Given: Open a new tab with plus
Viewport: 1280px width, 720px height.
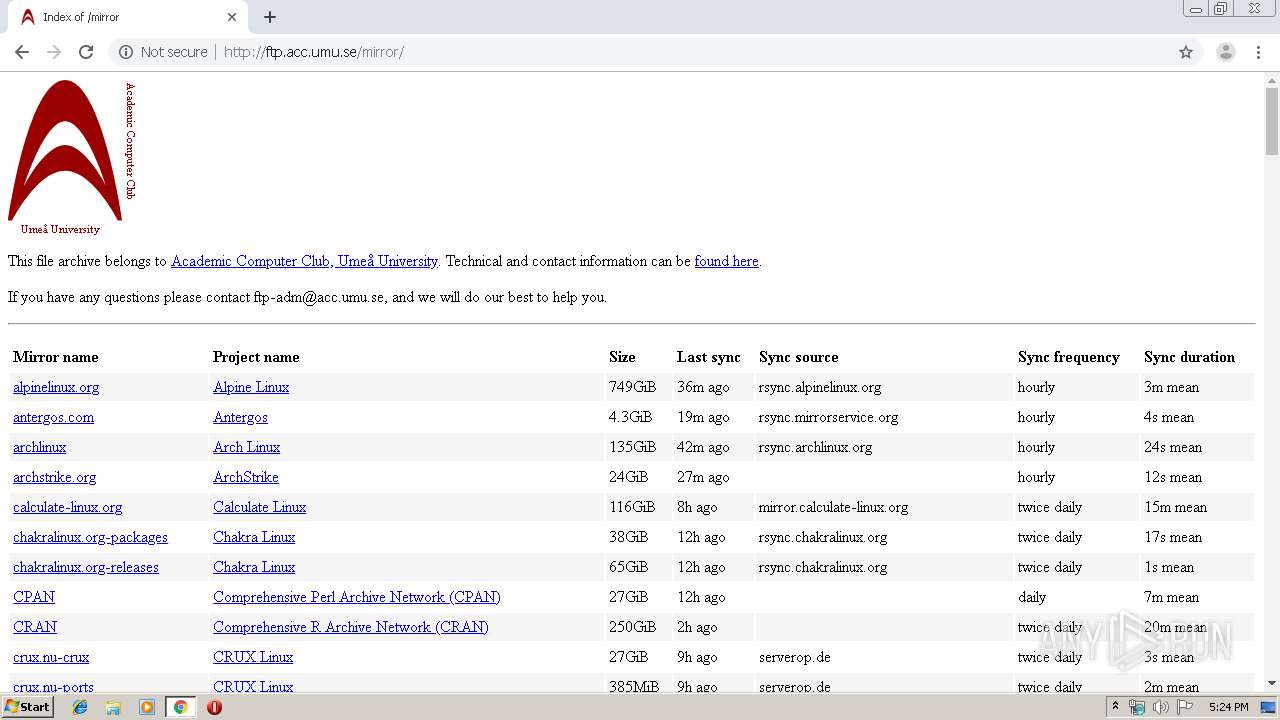Looking at the screenshot, I should pos(270,17).
